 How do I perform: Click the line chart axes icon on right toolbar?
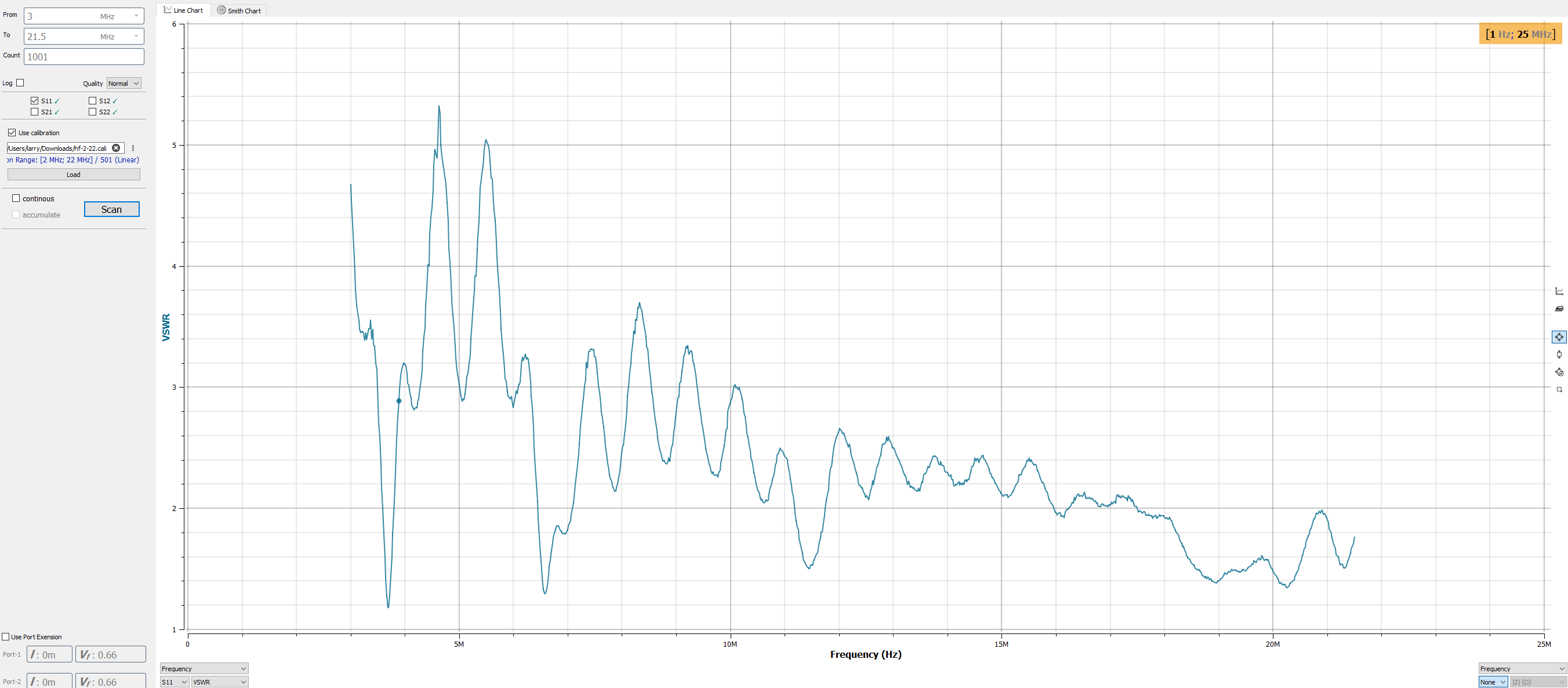[x=1559, y=291]
